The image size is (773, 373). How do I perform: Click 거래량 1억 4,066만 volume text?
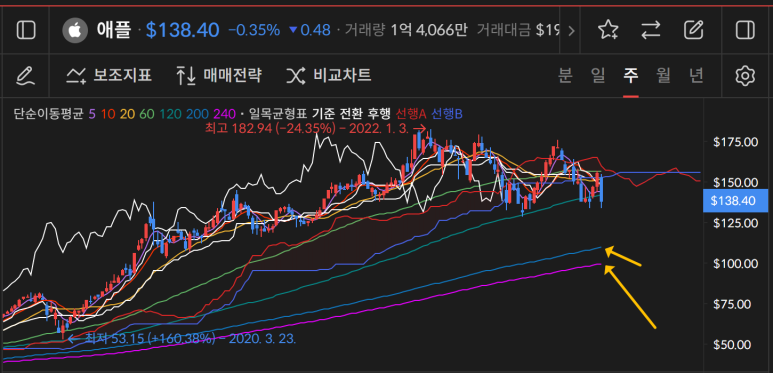click(x=406, y=31)
